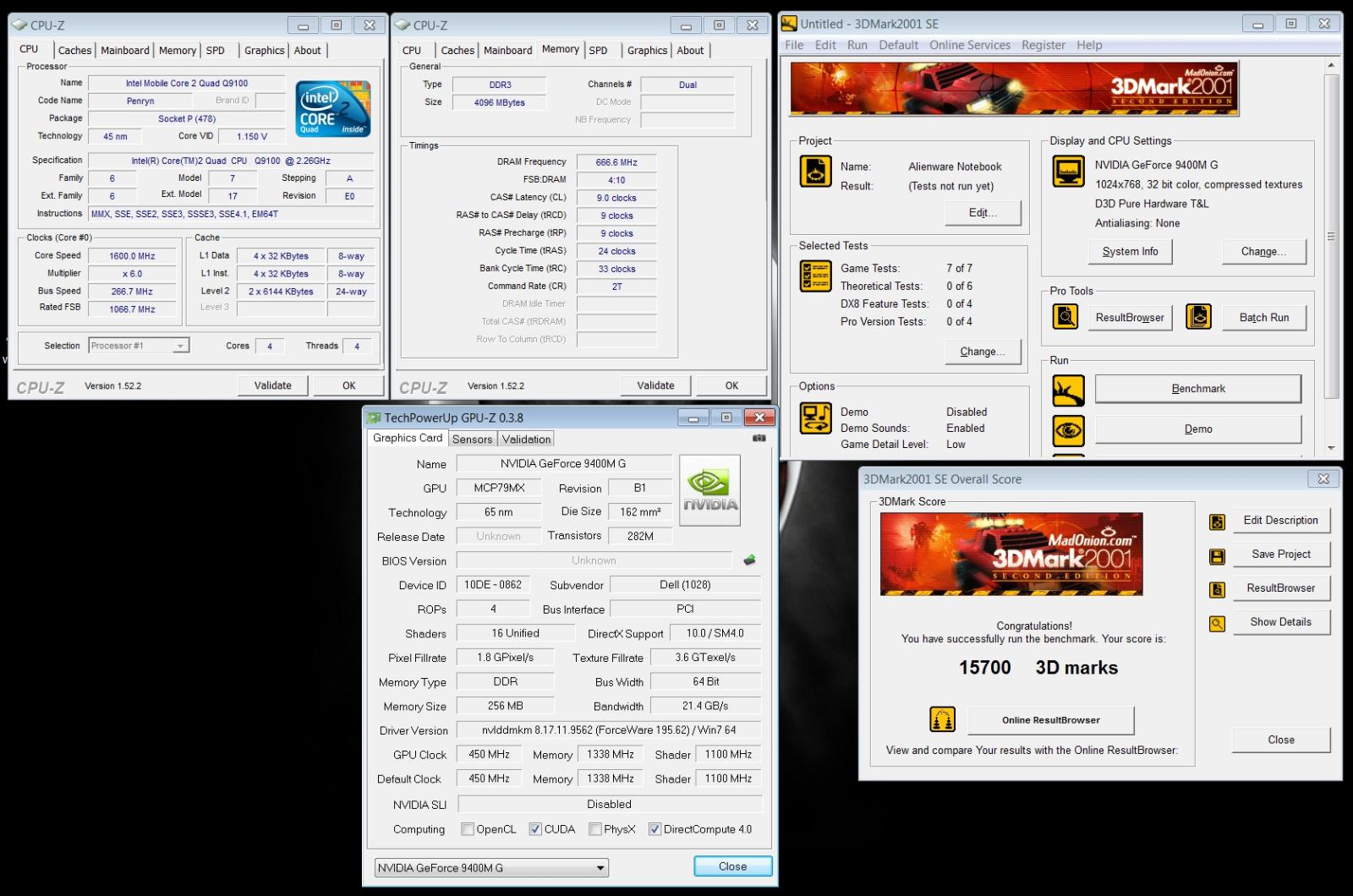Screen dimensions: 1353x896
Task: Click the Display and CPU Settings monitor icon
Action: (1068, 172)
